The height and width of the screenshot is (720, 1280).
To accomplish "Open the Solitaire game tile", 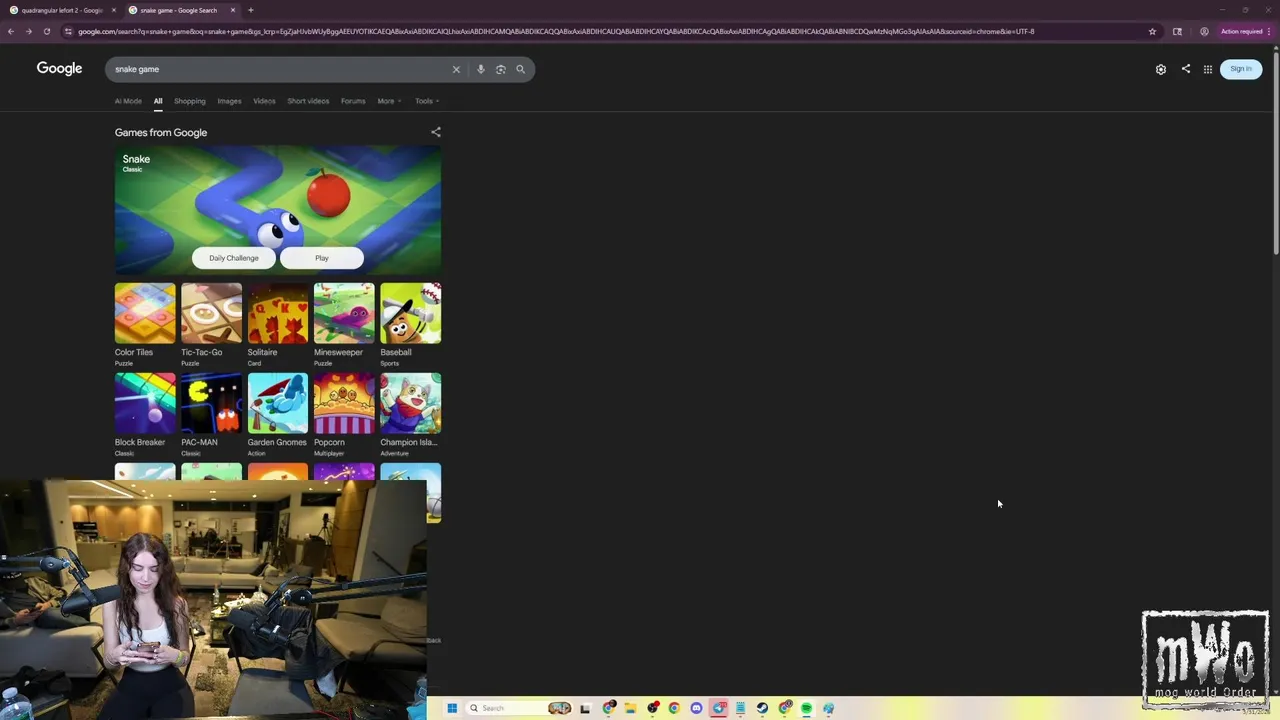I will [x=278, y=324].
